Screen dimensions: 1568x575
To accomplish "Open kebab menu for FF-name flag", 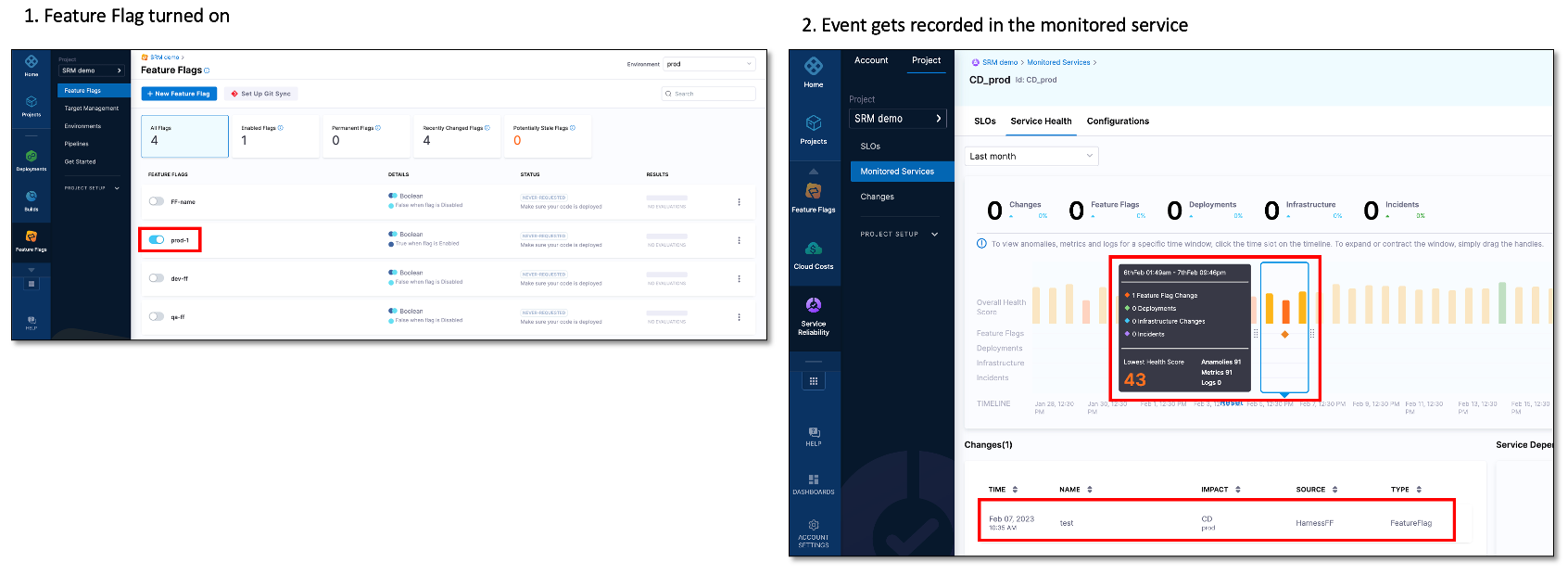I will 739,202.
